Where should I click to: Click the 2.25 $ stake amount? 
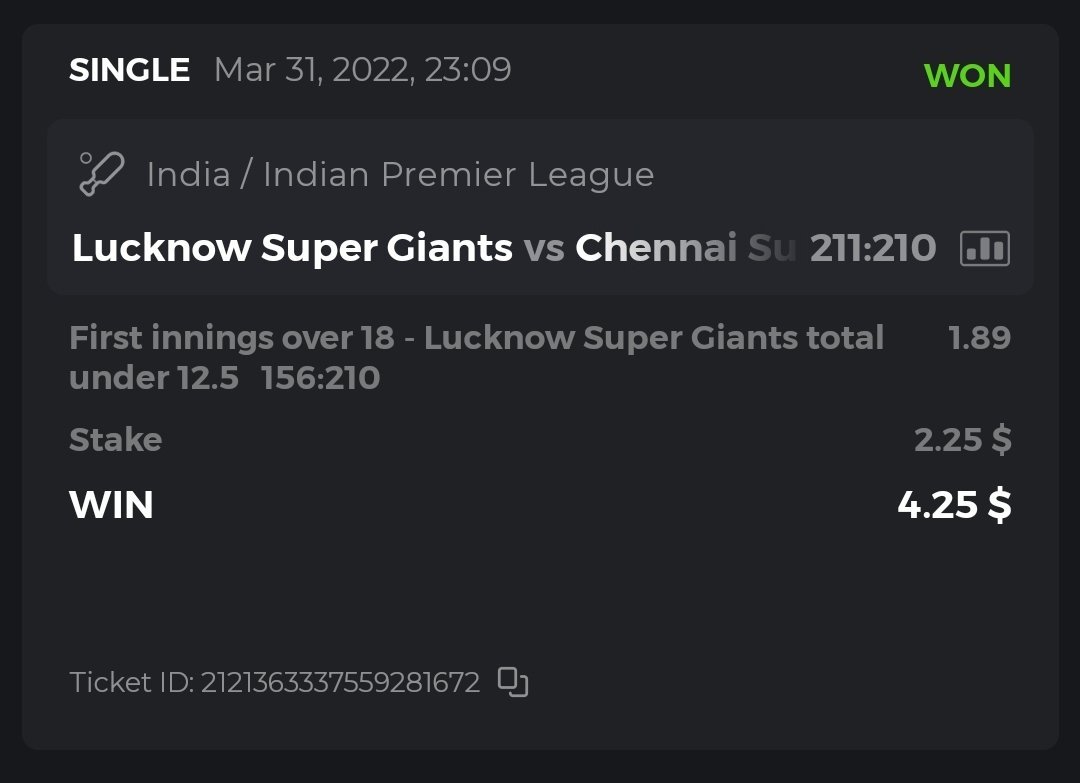point(962,440)
